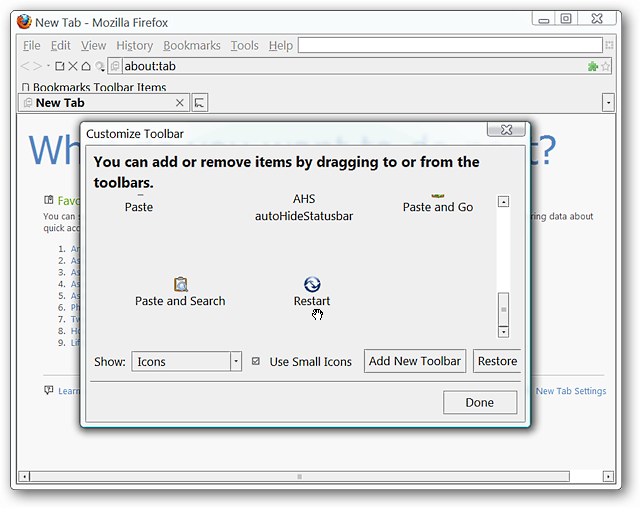Click the Forward arrow in the navigation toolbar

37,66
